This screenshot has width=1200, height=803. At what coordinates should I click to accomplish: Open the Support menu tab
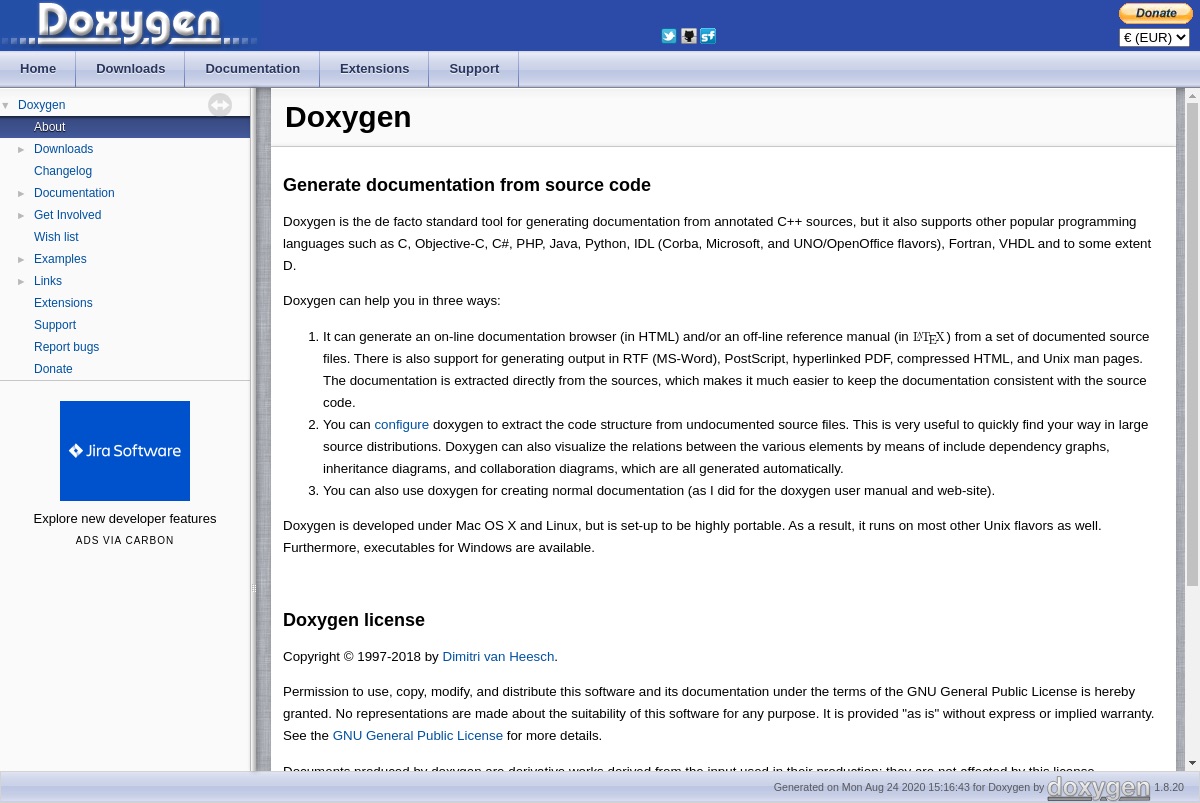(474, 69)
